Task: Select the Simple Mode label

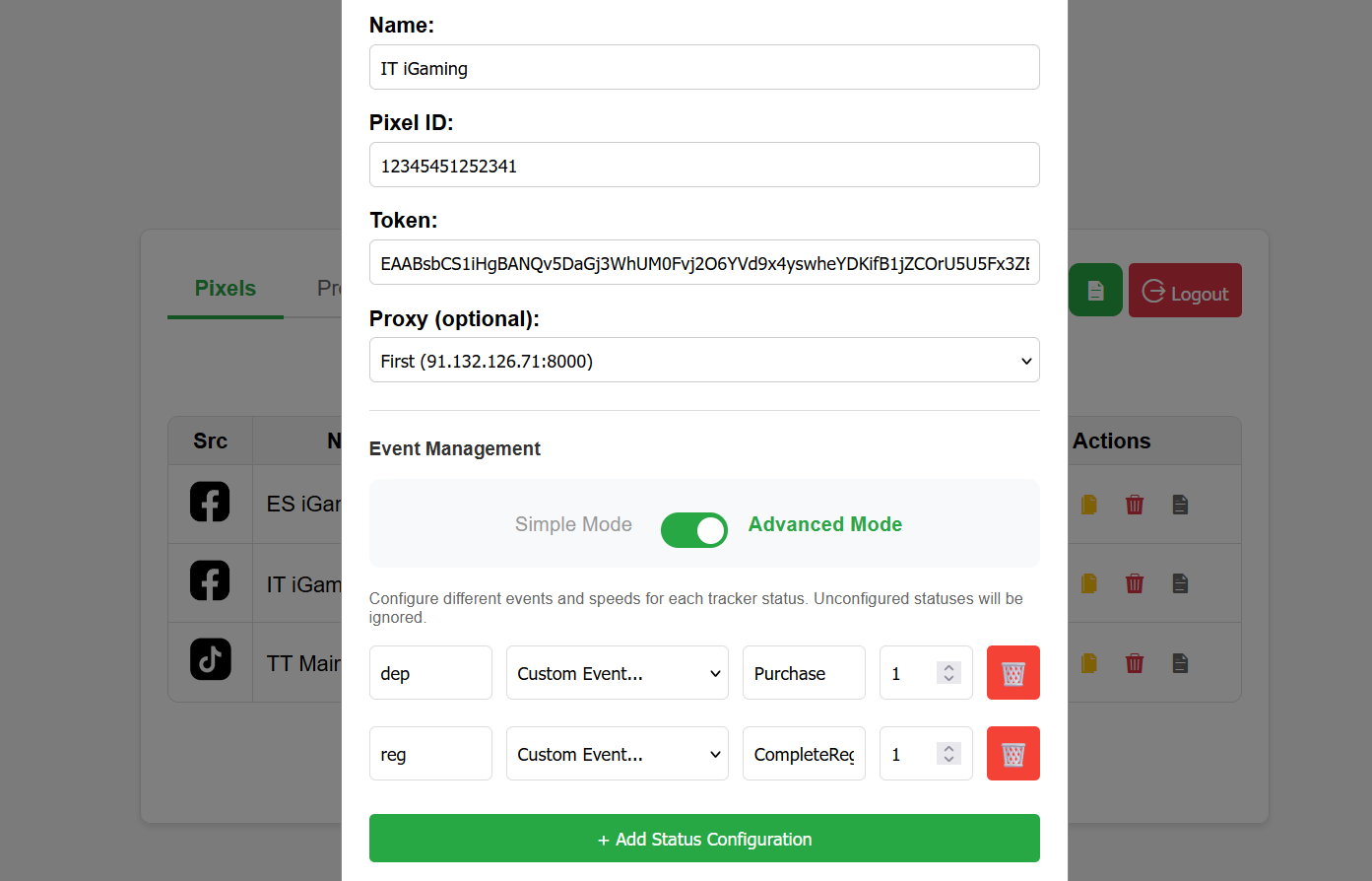Action: pyautogui.click(x=573, y=524)
